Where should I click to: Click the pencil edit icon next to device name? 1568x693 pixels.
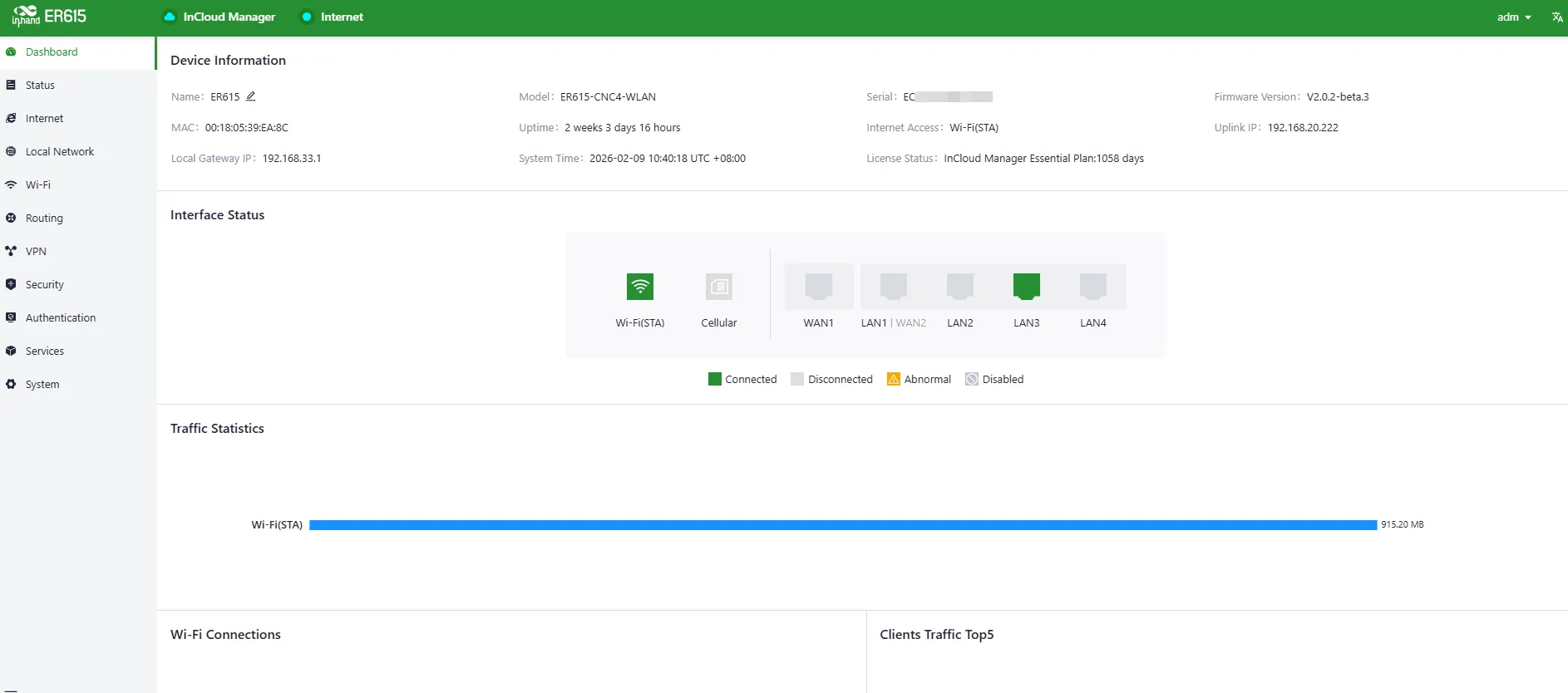250,96
